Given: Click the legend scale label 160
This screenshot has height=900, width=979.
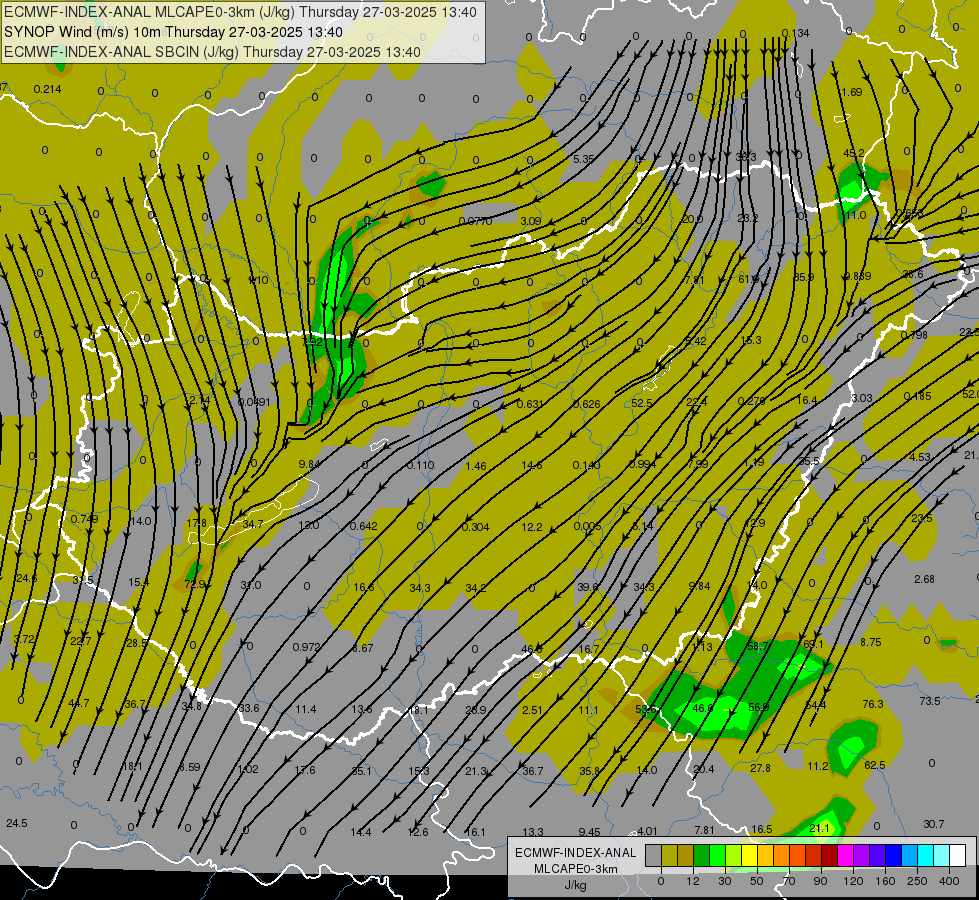Looking at the screenshot, I should (885, 881).
